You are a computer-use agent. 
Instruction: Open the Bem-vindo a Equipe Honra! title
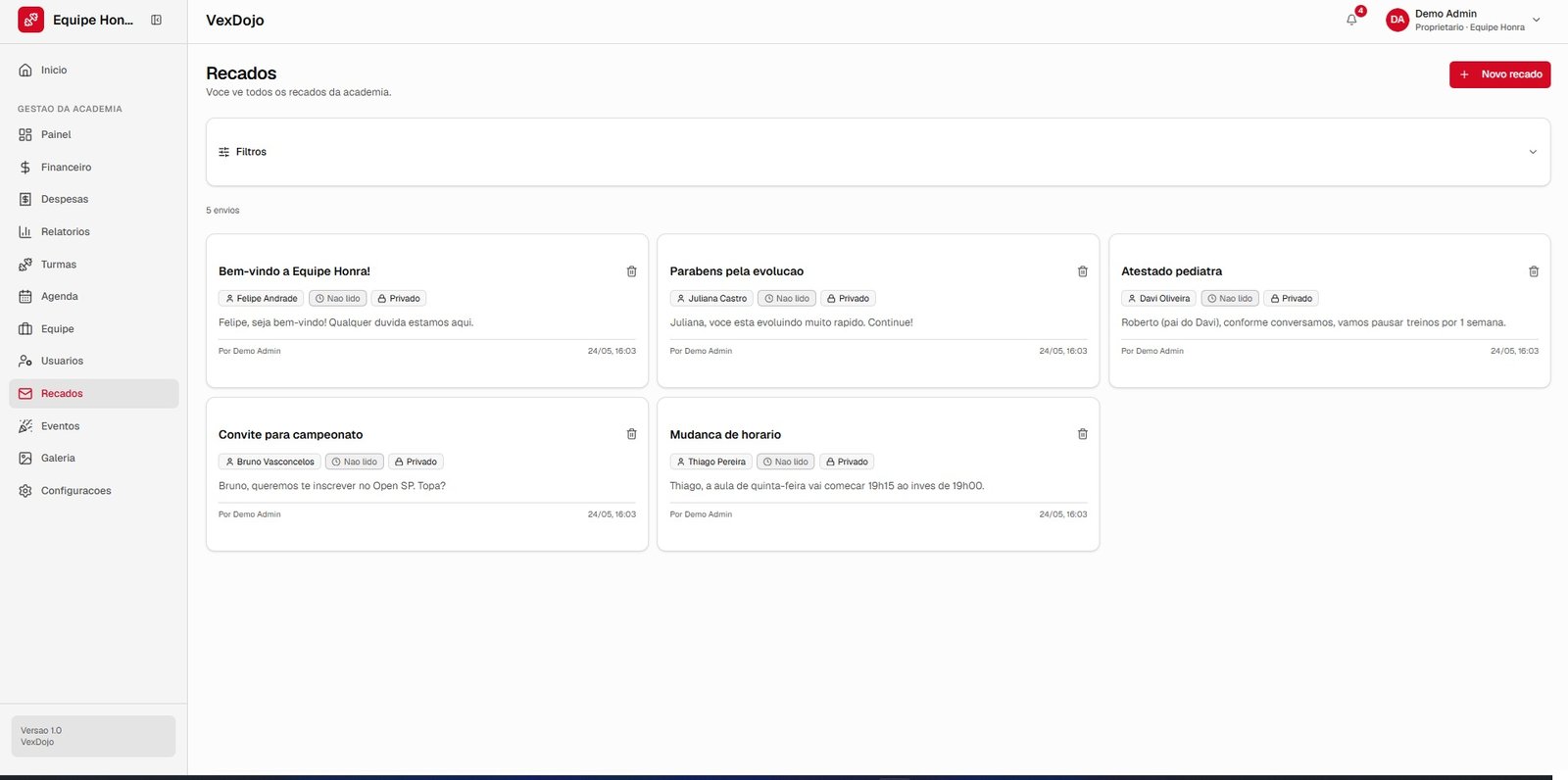click(x=294, y=271)
